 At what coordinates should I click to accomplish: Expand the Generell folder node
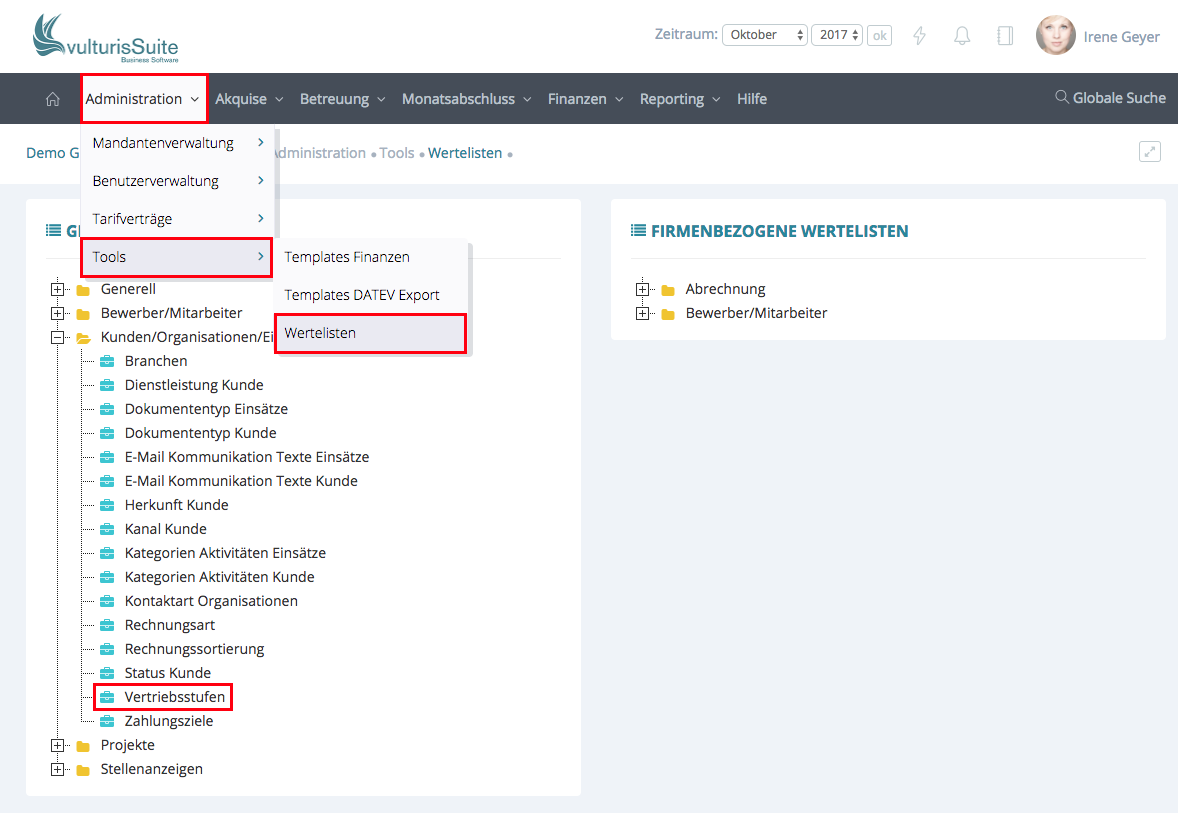click(x=58, y=290)
